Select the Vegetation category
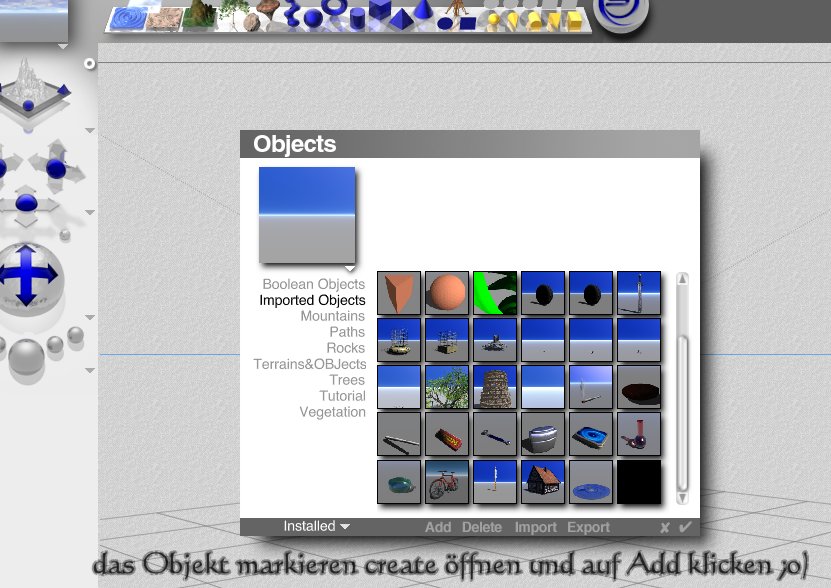This screenshot has width=831, height=588. pos(332,412)
